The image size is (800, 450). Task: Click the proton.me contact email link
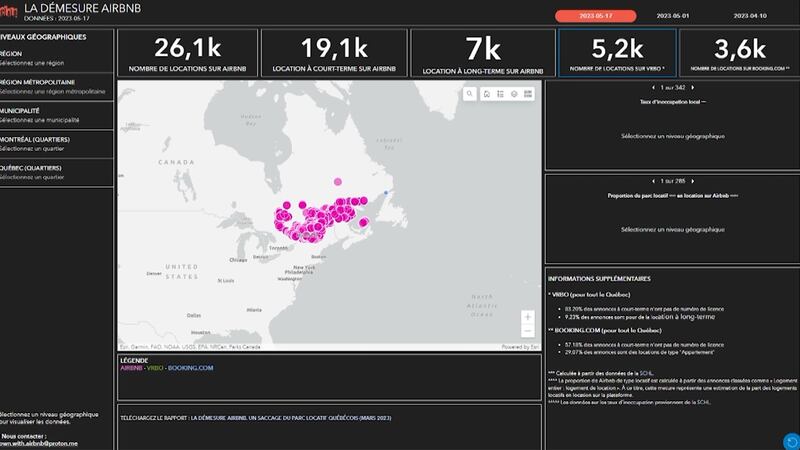pos(40,443)
